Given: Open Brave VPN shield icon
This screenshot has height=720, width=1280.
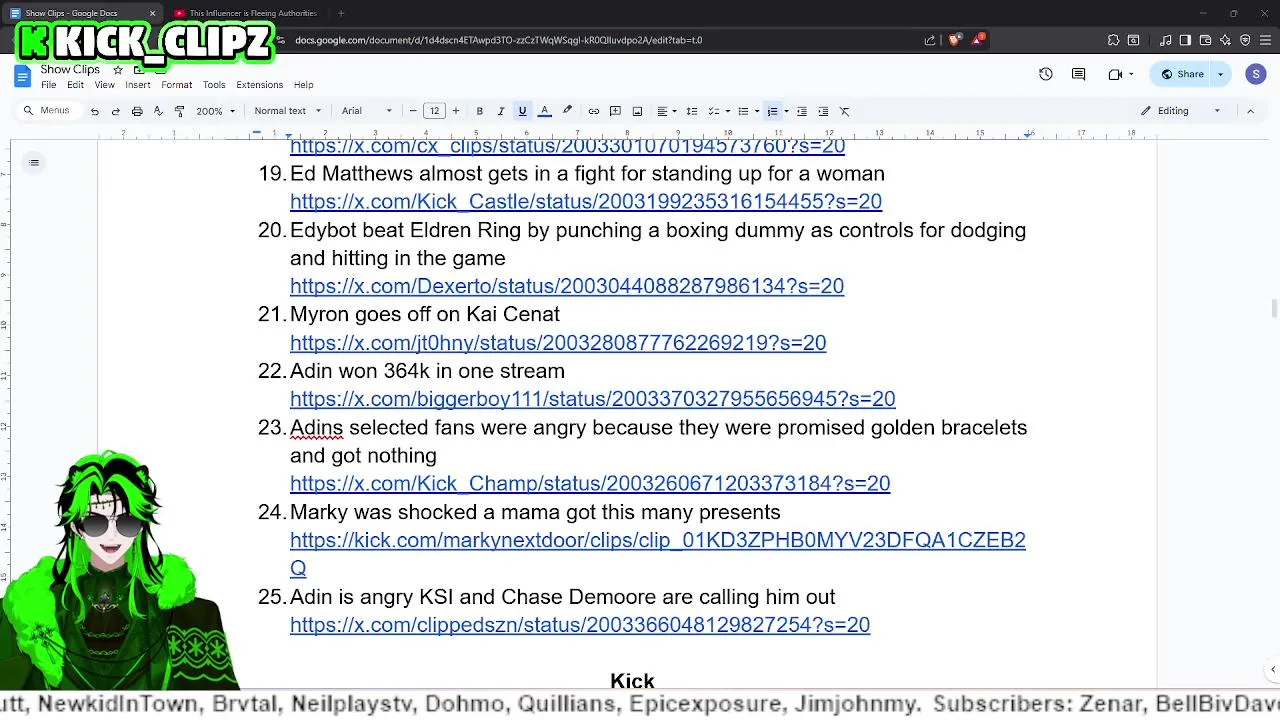Looking at the screenshot, I should tap(1245, 40).
